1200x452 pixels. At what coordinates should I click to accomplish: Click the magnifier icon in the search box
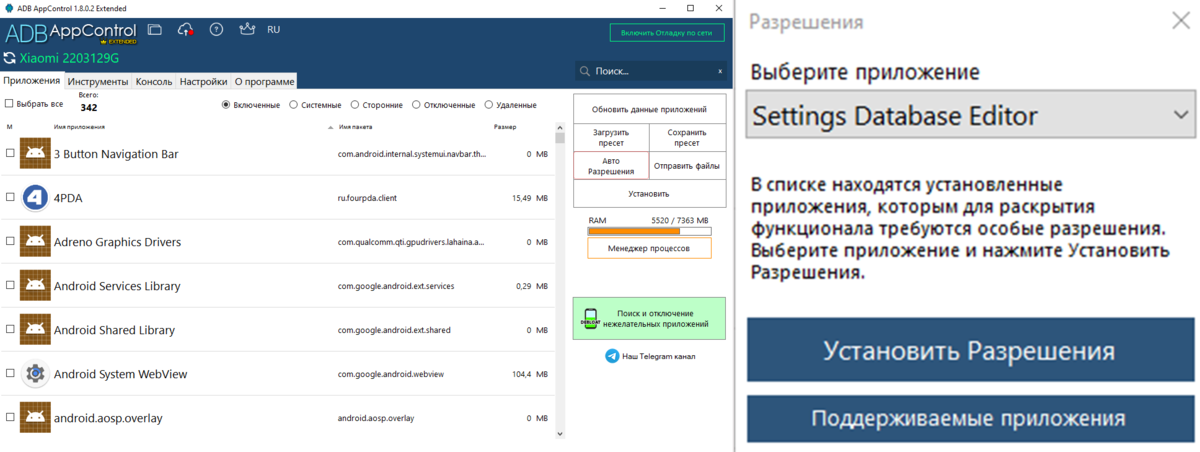point(585,72)
